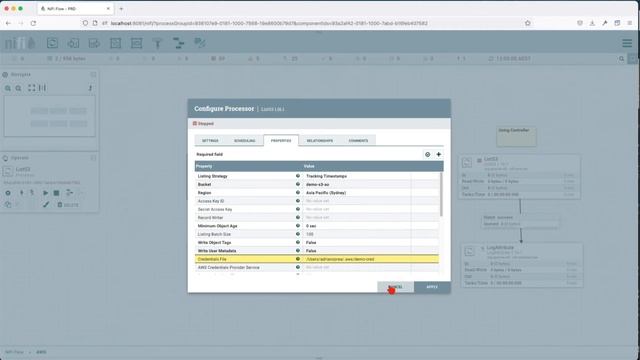Viewport: 640px width, 360px height.
Task: Edit the Write Object Tags False value
Action: [356, 242]
